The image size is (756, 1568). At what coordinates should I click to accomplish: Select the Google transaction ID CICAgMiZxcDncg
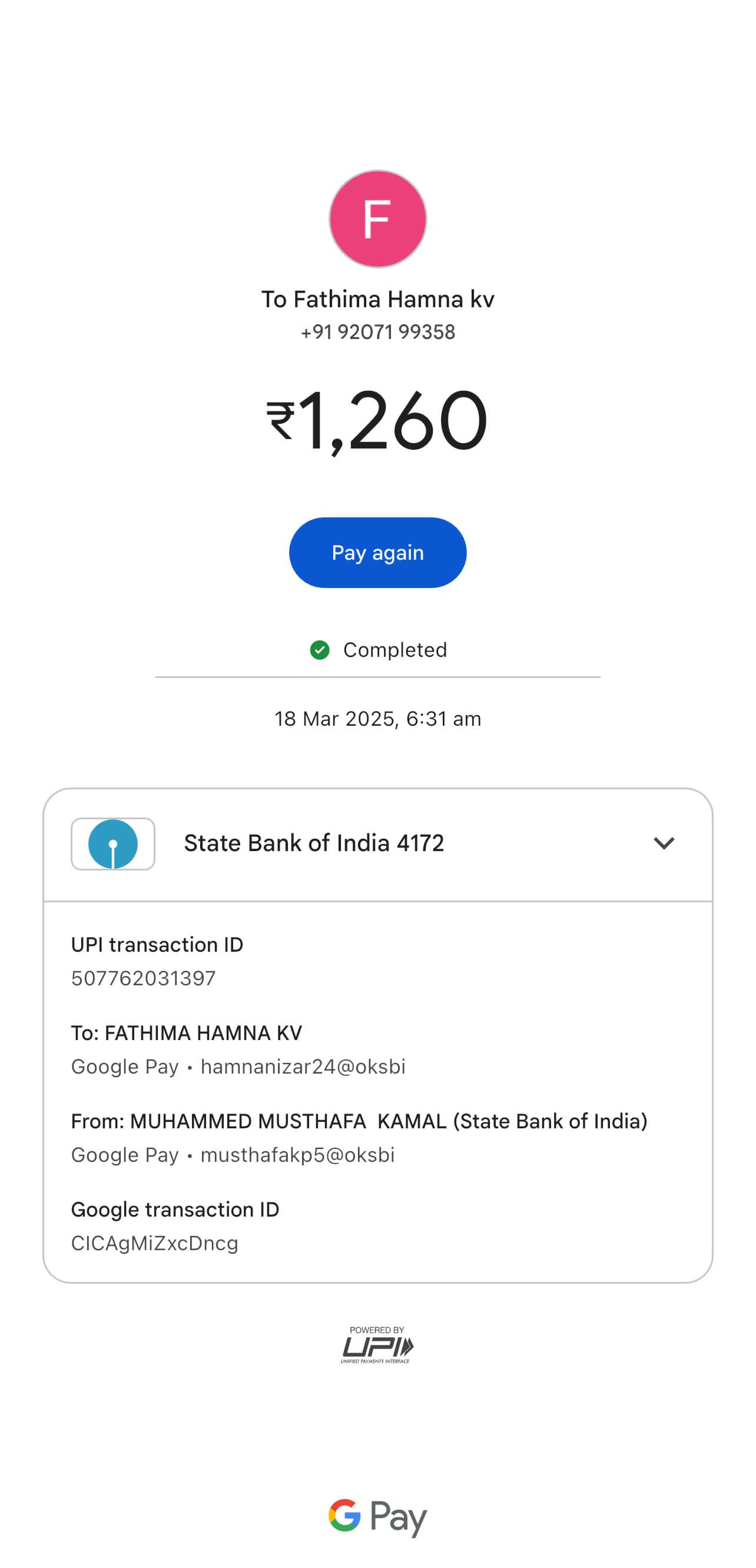point(155,1243)
